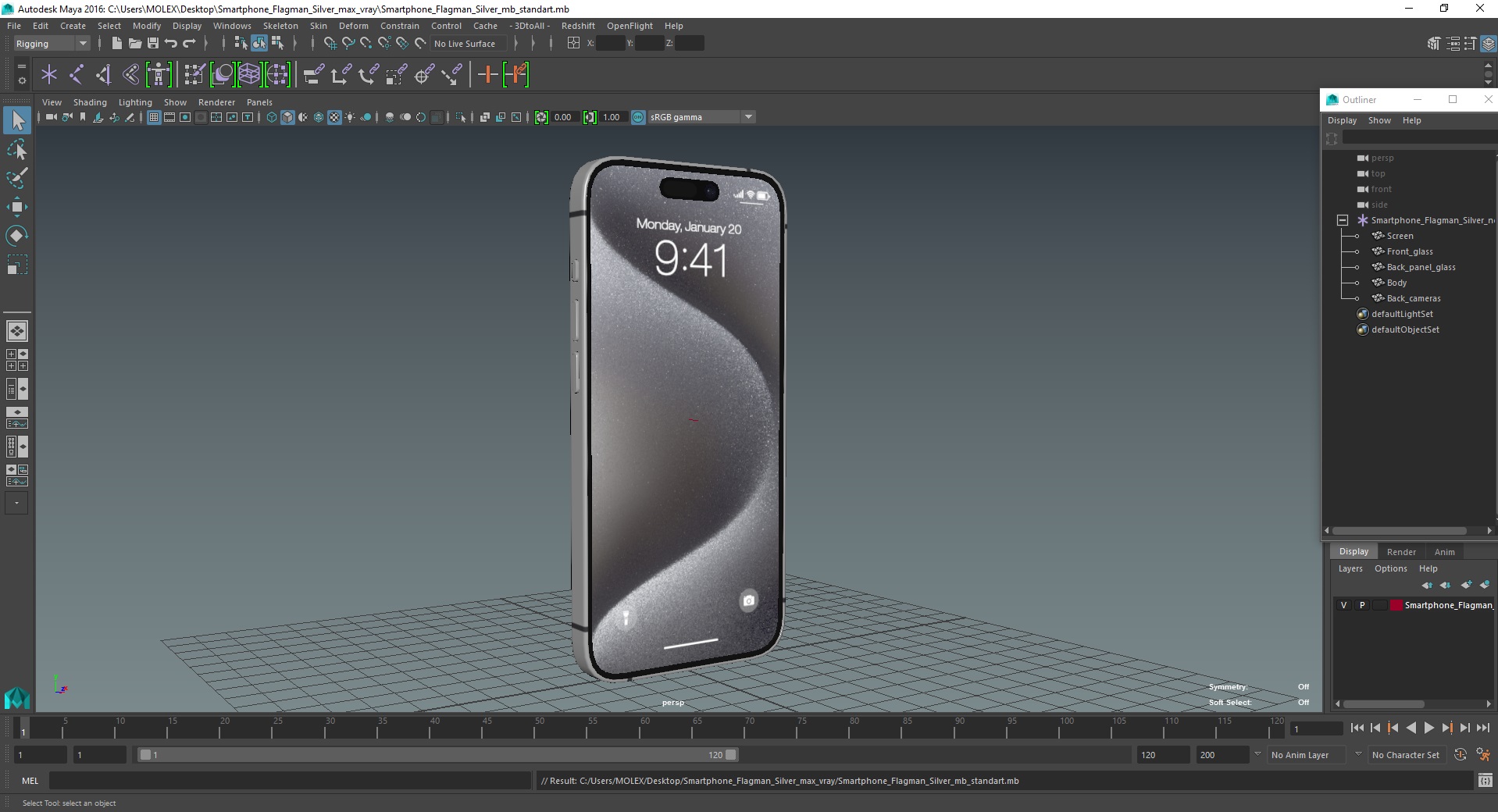This screenshot has width=1498, height=812.
Task: Activate the Paint Selection tool
Action: coord(16,178)
